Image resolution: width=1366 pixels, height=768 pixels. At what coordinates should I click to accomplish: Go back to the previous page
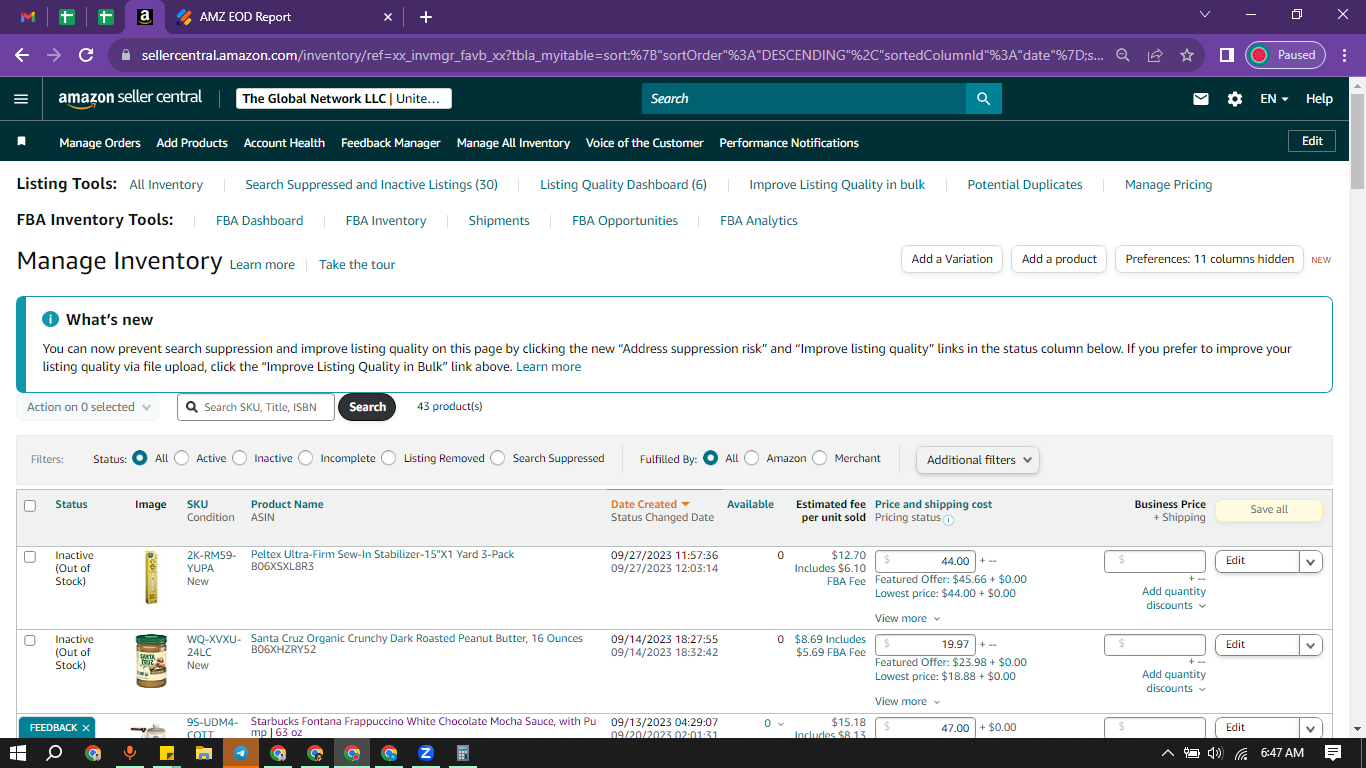[22, 55]
